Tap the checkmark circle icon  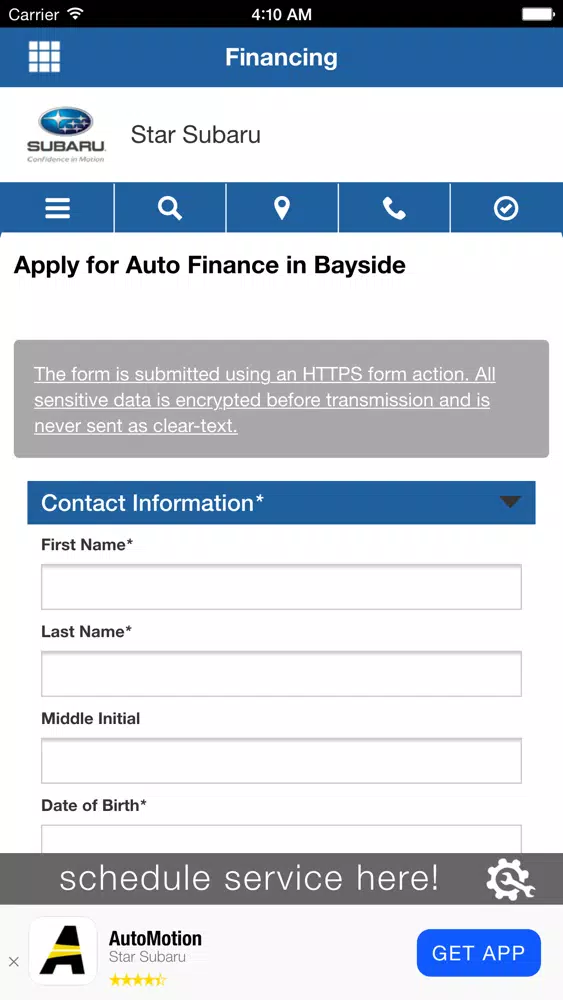(506, 208)
